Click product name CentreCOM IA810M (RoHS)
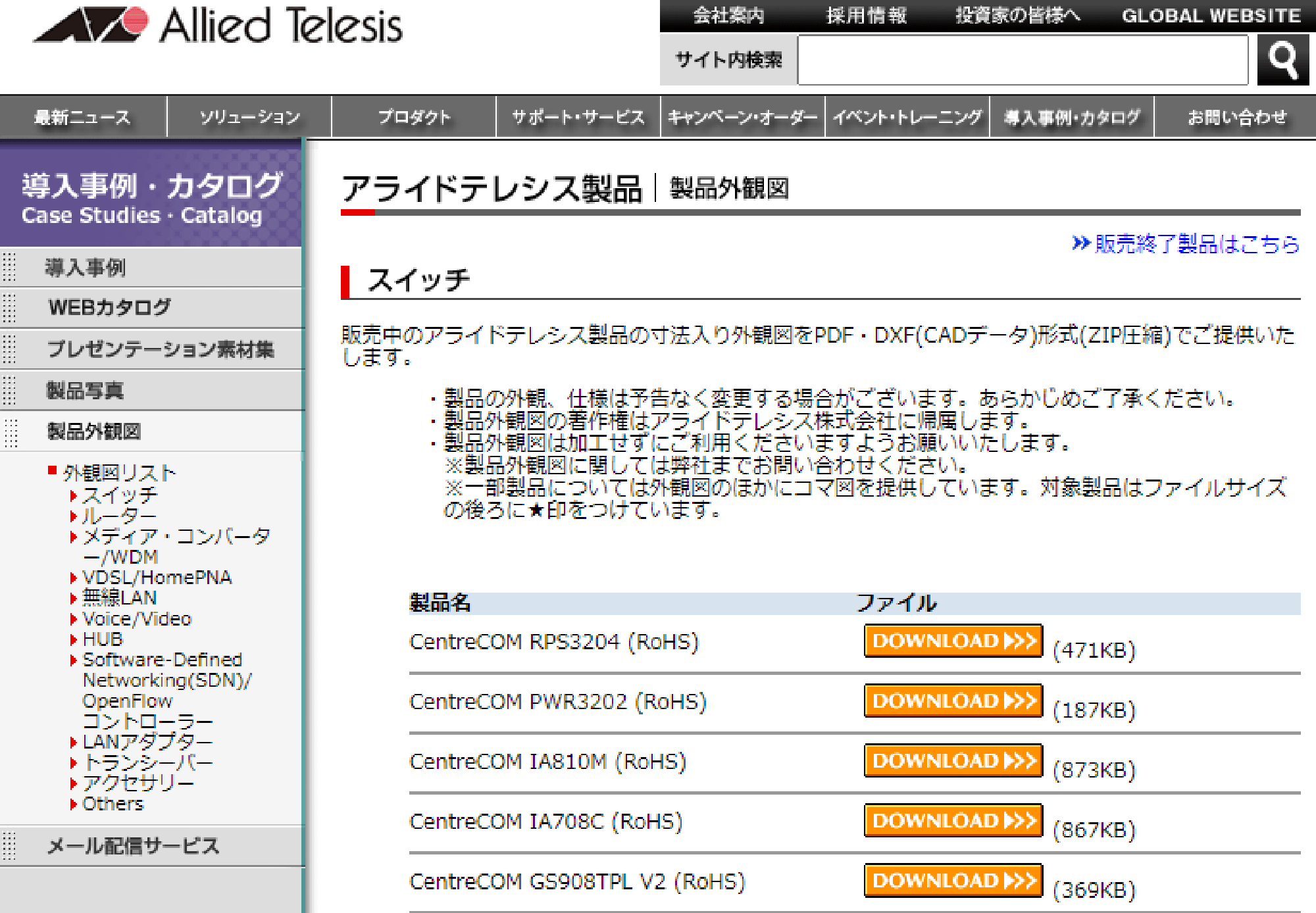1316x913 pixels. (x=547, y=761)
